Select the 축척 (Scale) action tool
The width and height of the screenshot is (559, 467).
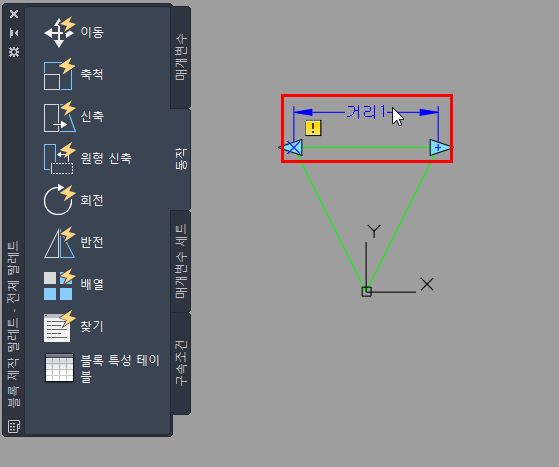click(x=74, y=74)
